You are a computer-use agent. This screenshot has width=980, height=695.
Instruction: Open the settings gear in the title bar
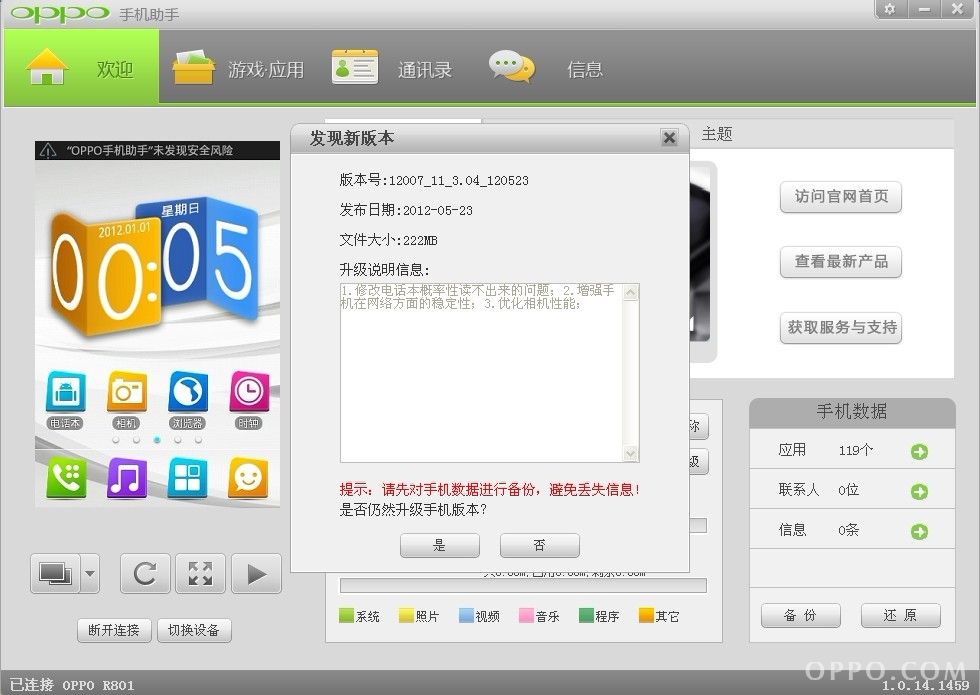(x=889, y=9)
